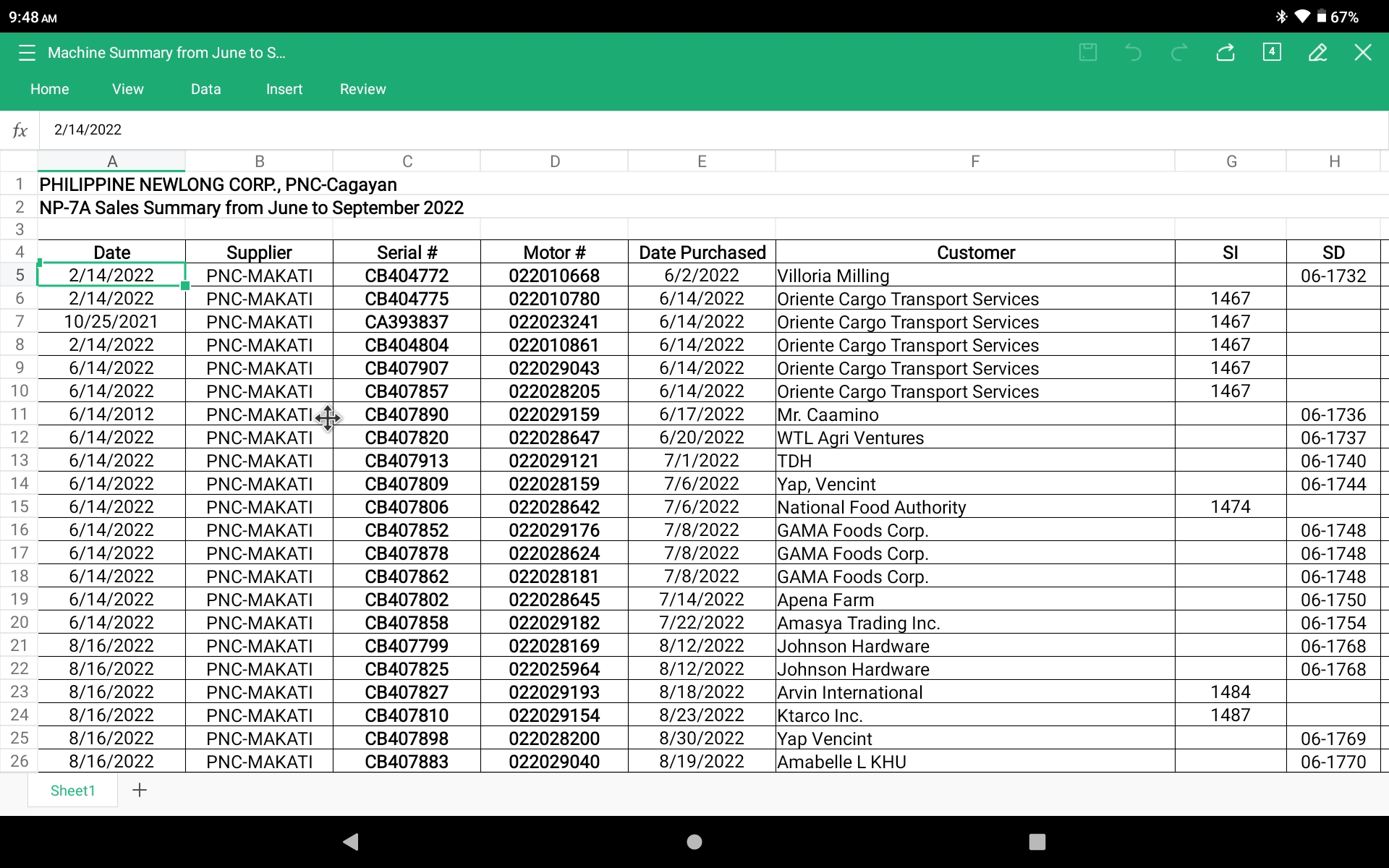This screenshot has height=868, width=1389.
Task: Switch to the Data tab
Action: [205, 89]
